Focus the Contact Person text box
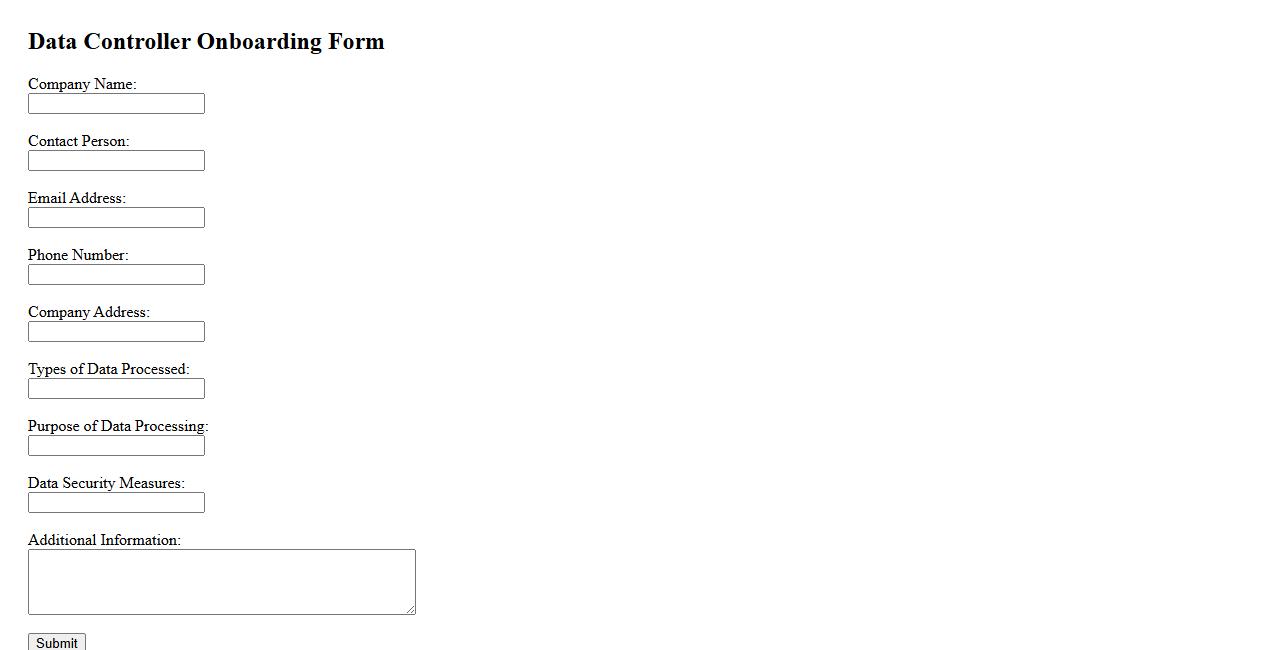The width and height of the screenshot is (1278, 650). coord(116,161)
